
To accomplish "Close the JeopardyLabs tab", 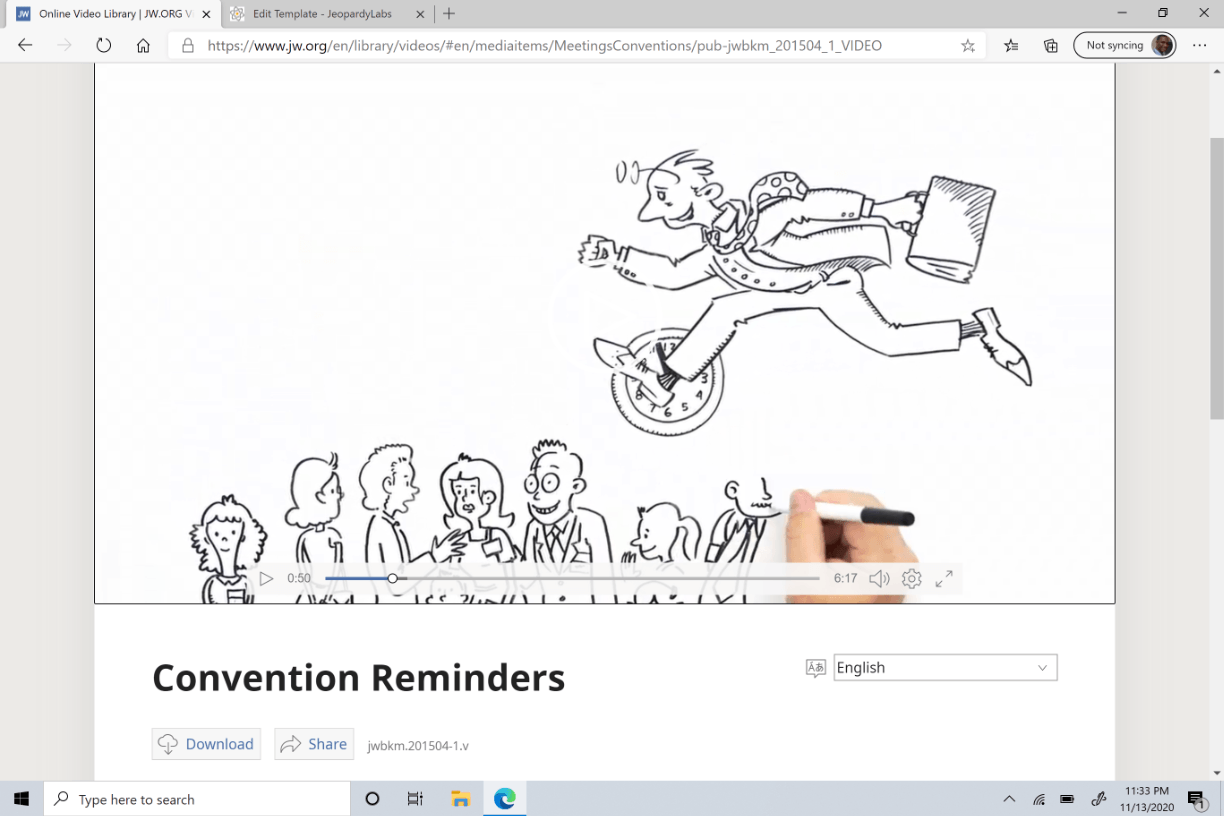I will tap(419, 14).
